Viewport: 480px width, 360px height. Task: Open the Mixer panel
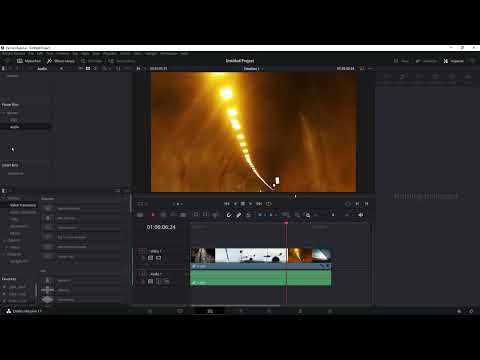coord(401,61)
